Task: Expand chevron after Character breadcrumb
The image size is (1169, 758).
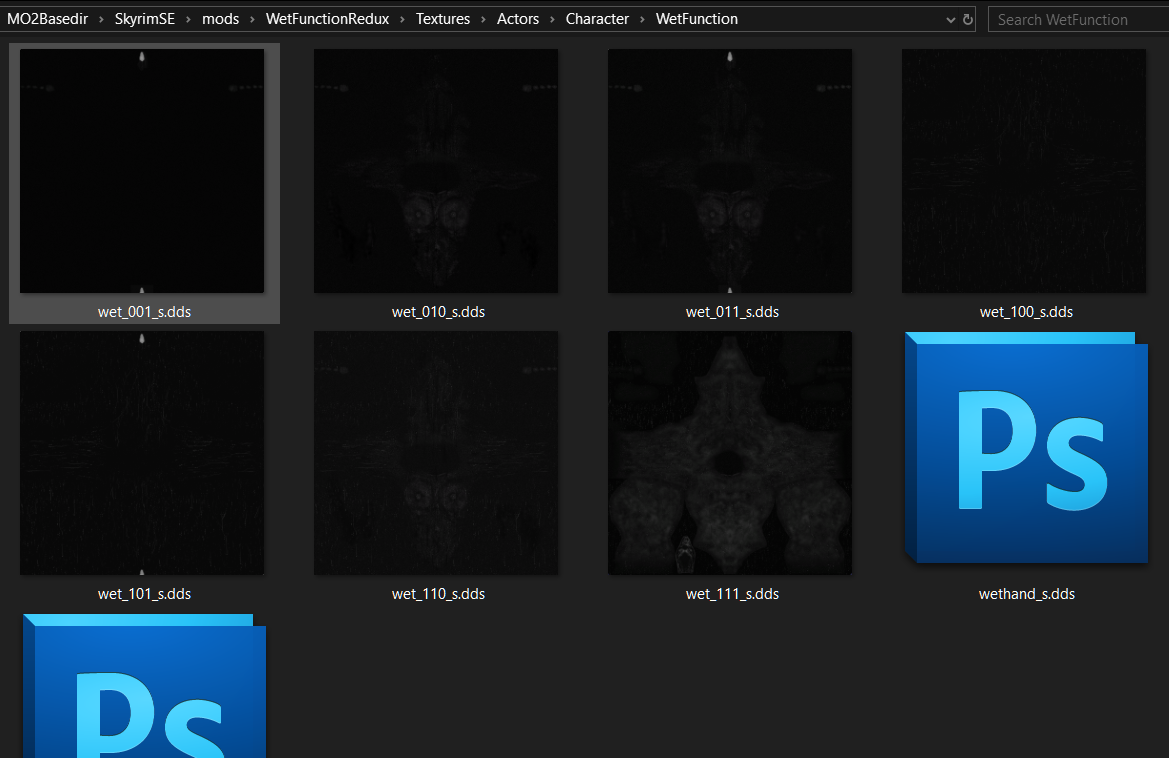Action: [642, 19]
